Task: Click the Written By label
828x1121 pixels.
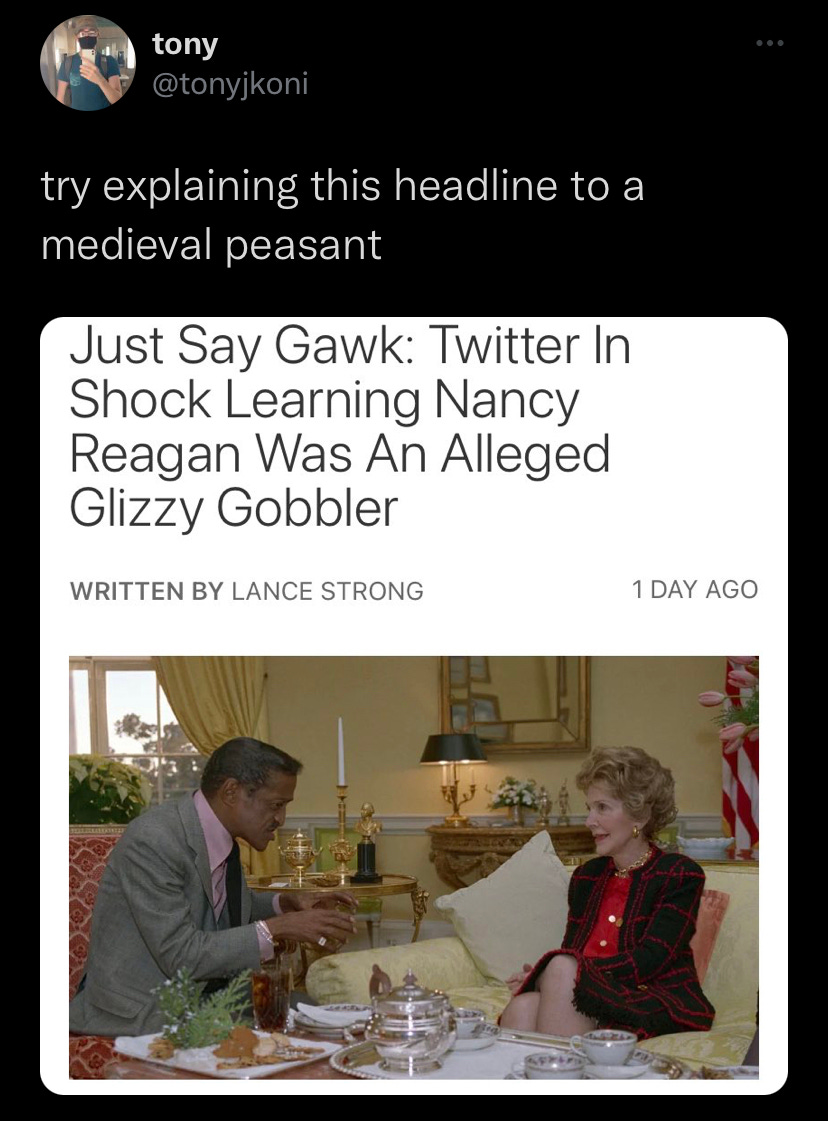Action: 147,591
